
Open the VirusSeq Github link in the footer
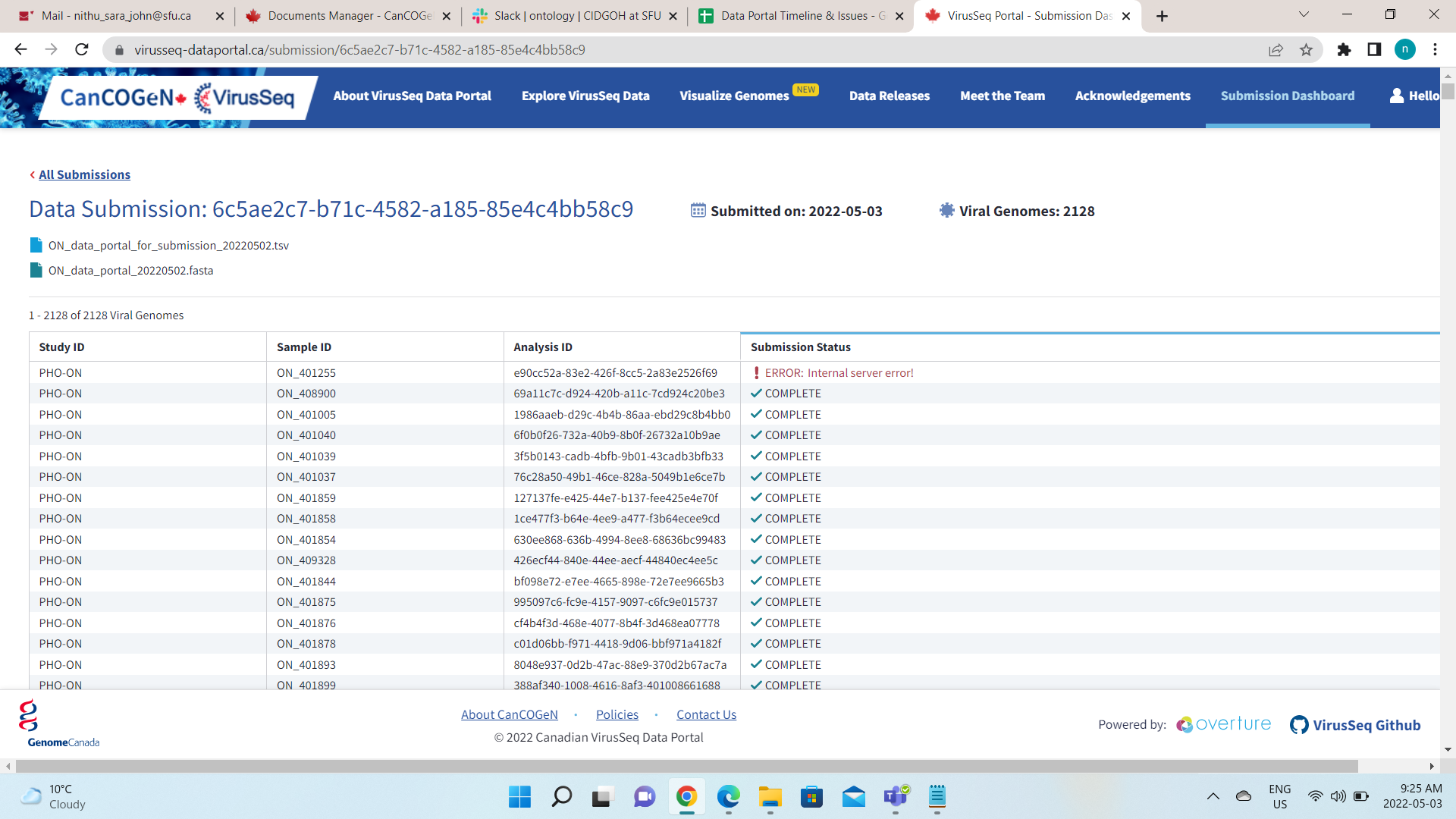click(1355, 724)
